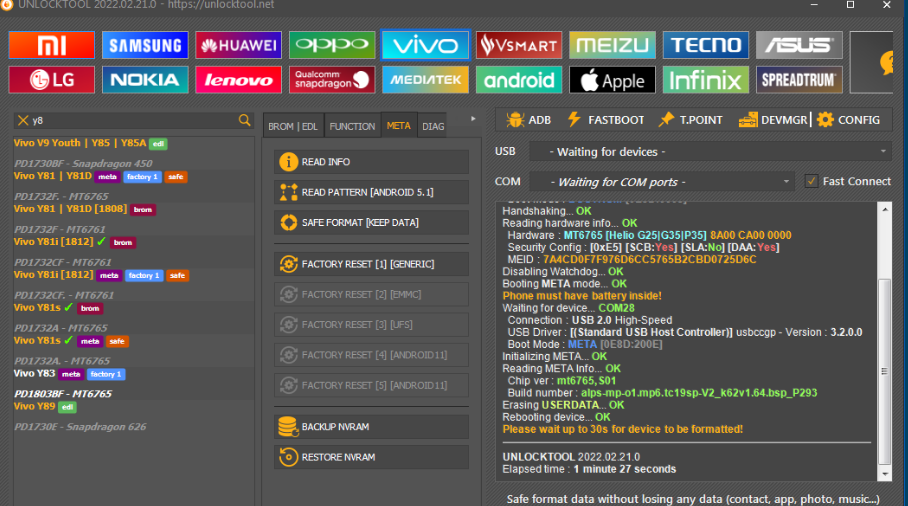Viewport: 908px width, 506px height.
Task: Click the search magnifier icon
Action: pos(244,120)
